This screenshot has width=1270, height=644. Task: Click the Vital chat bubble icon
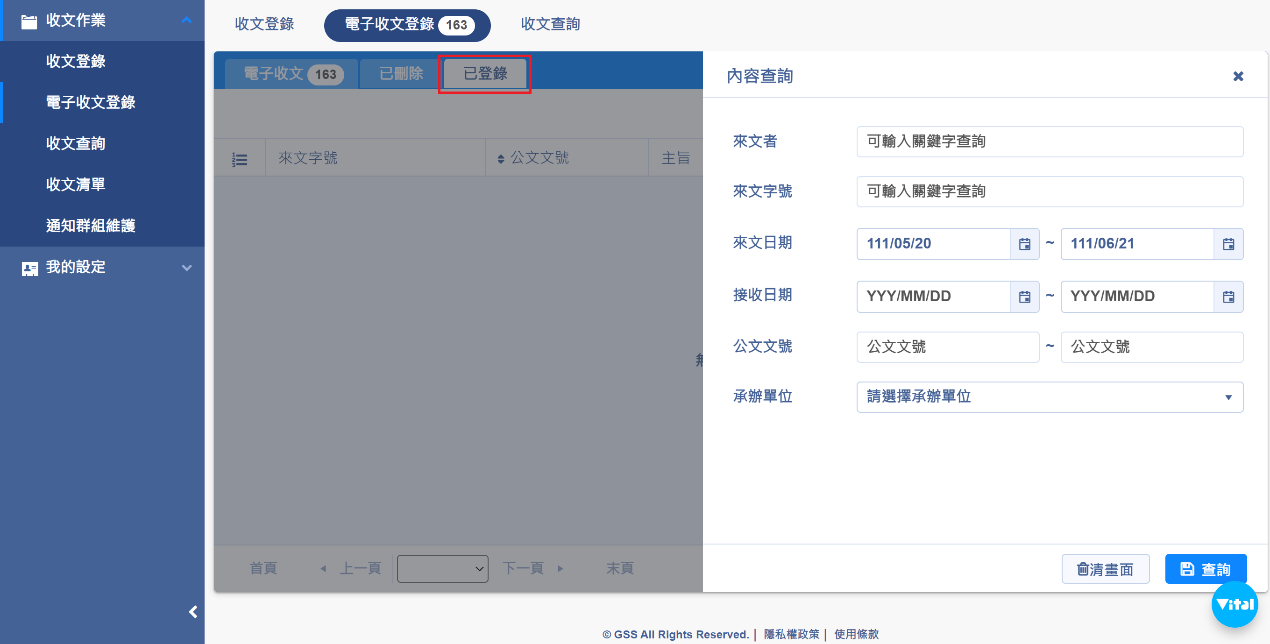(x=1234, y=604)
